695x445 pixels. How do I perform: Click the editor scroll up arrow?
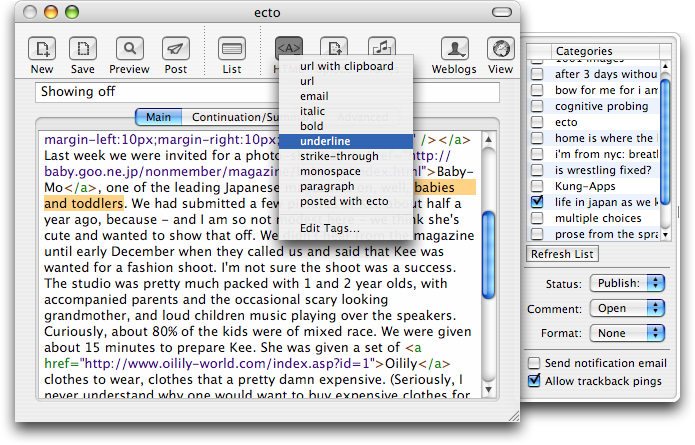(488, 140)
